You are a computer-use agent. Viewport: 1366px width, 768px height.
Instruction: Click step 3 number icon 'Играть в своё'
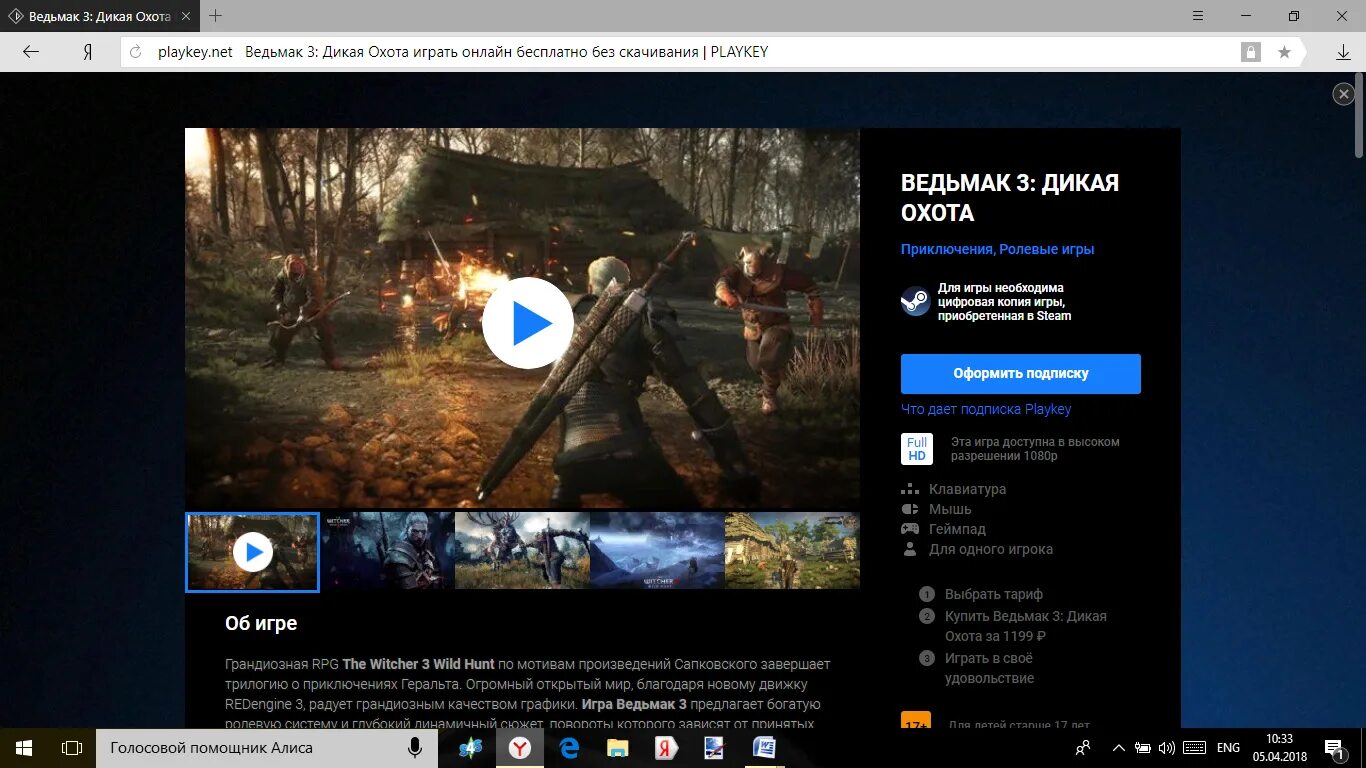tap(927, 658)
